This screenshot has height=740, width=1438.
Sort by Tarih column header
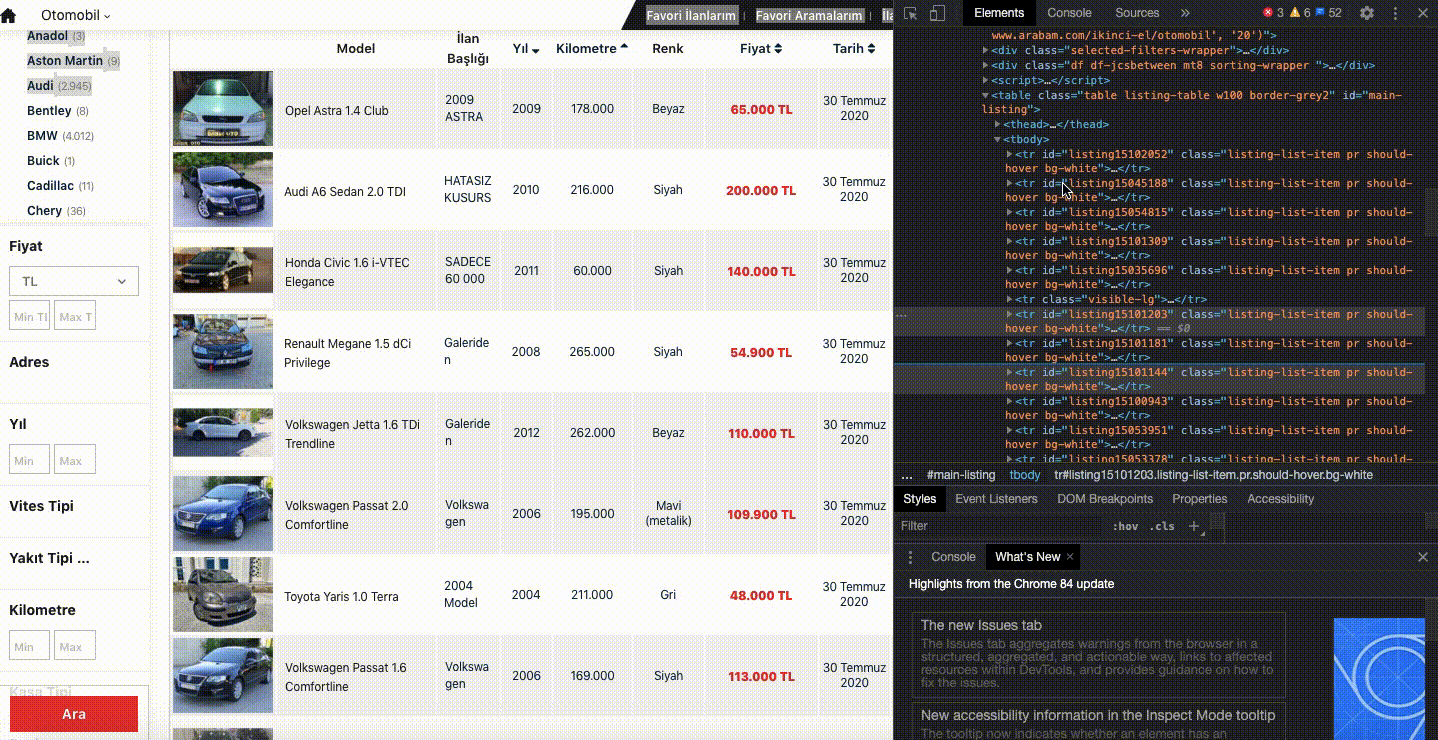854,48
